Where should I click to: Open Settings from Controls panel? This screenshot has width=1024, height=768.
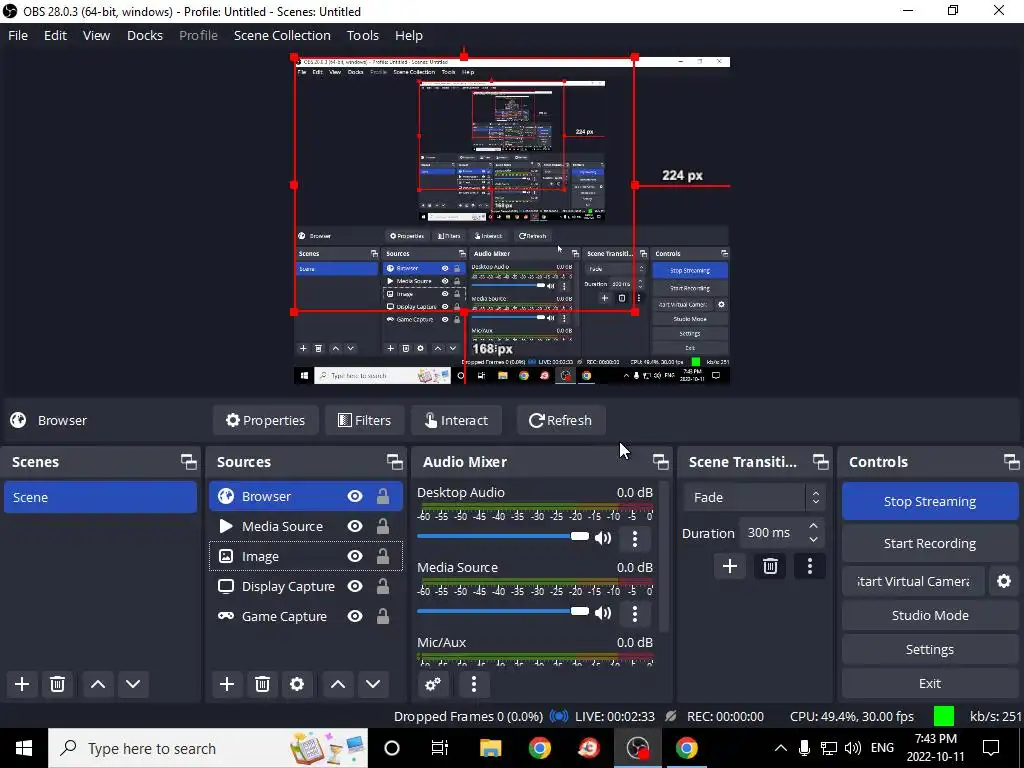point(930,649)
